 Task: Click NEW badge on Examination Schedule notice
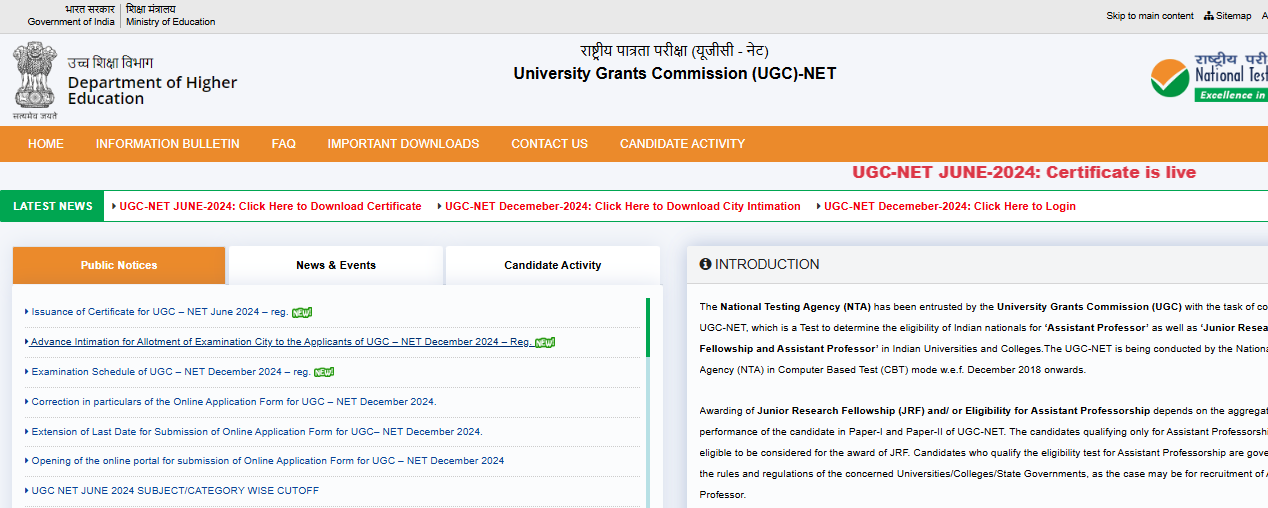click(324, 372)
